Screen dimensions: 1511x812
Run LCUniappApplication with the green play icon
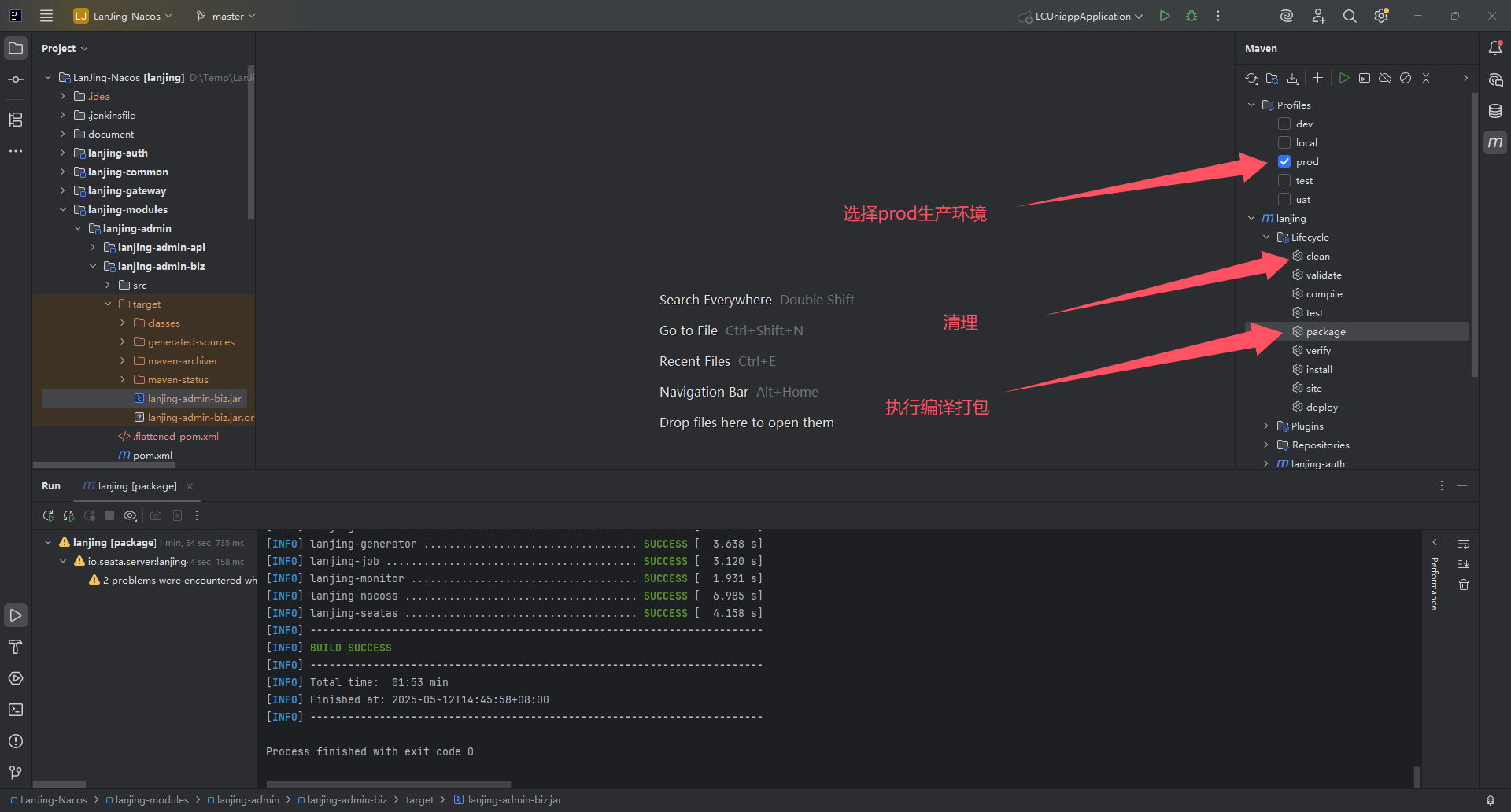coord(1165,16)
